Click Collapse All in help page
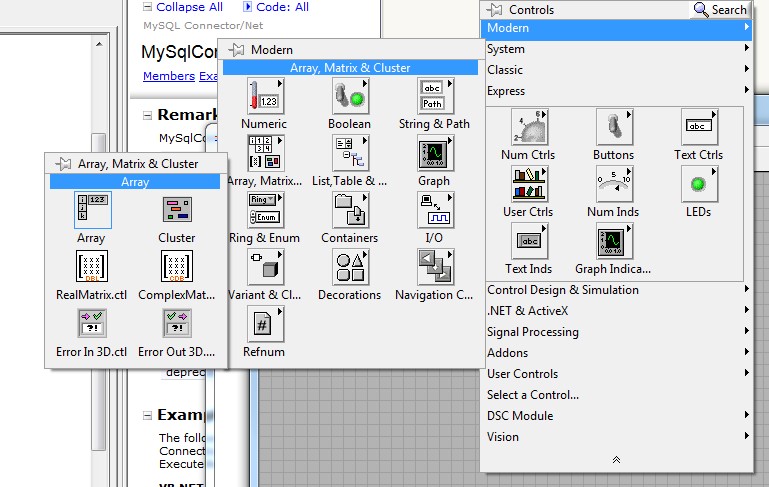This screenshot has height=487, width=769. [x=189, y=7]
